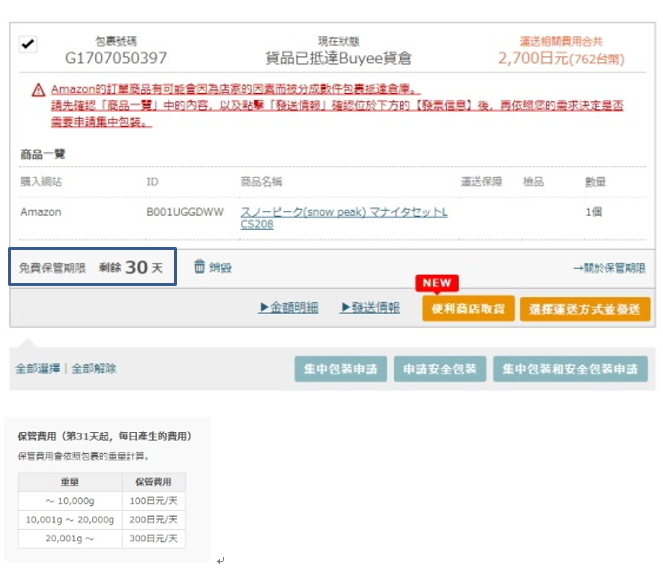Click the 集中包裝和安全包裝申請 button

(570, 369)
